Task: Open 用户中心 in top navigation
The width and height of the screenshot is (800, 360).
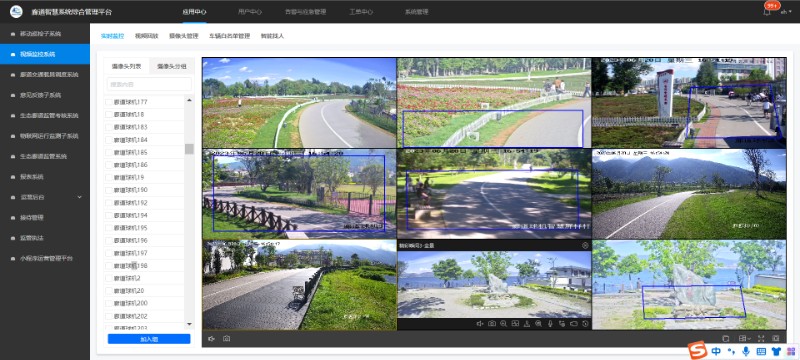Action: [x=250, y=12]
